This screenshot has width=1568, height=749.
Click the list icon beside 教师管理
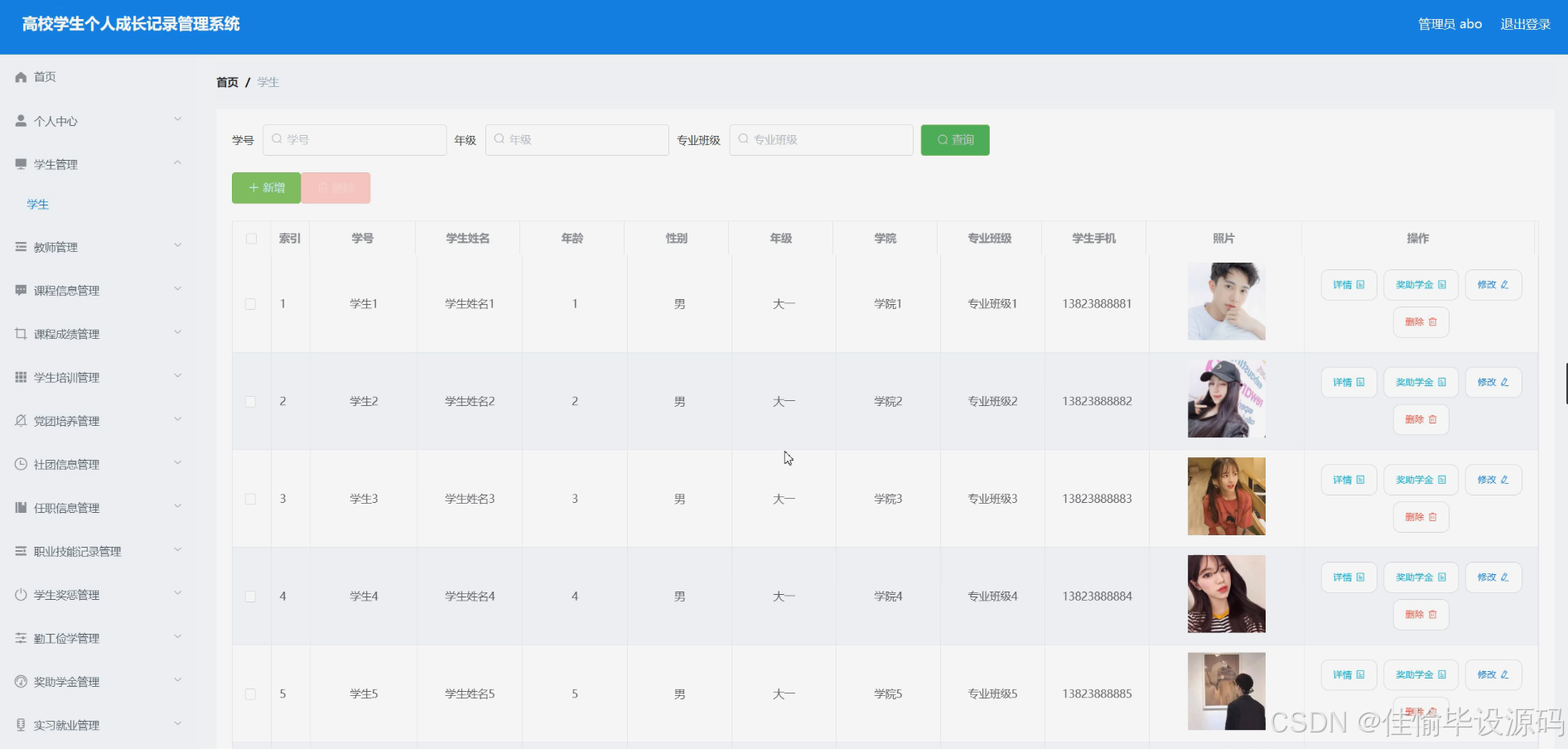click(21, 247)
